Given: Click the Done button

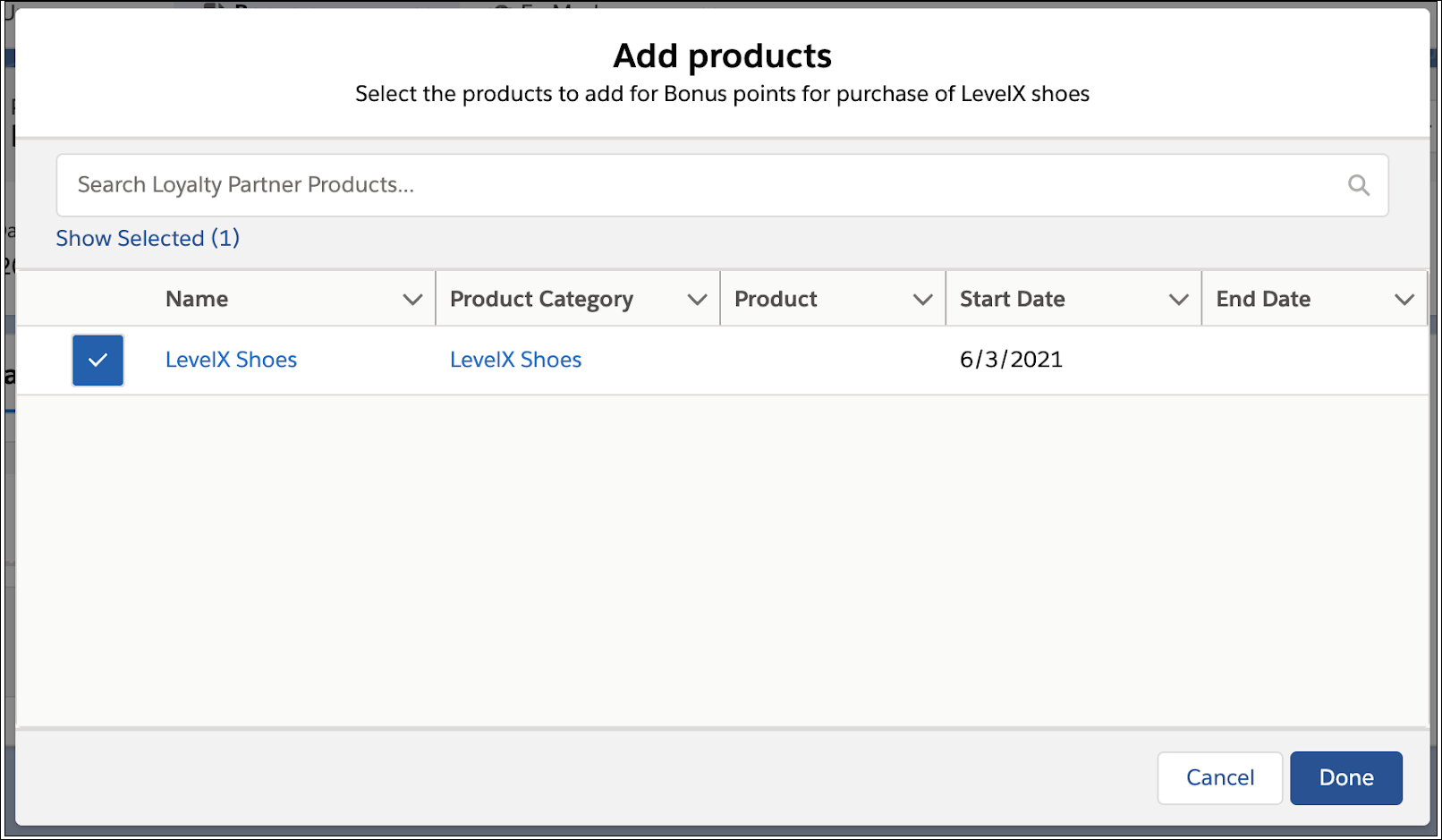Looking at the screenshot, I should point(1345,777).
